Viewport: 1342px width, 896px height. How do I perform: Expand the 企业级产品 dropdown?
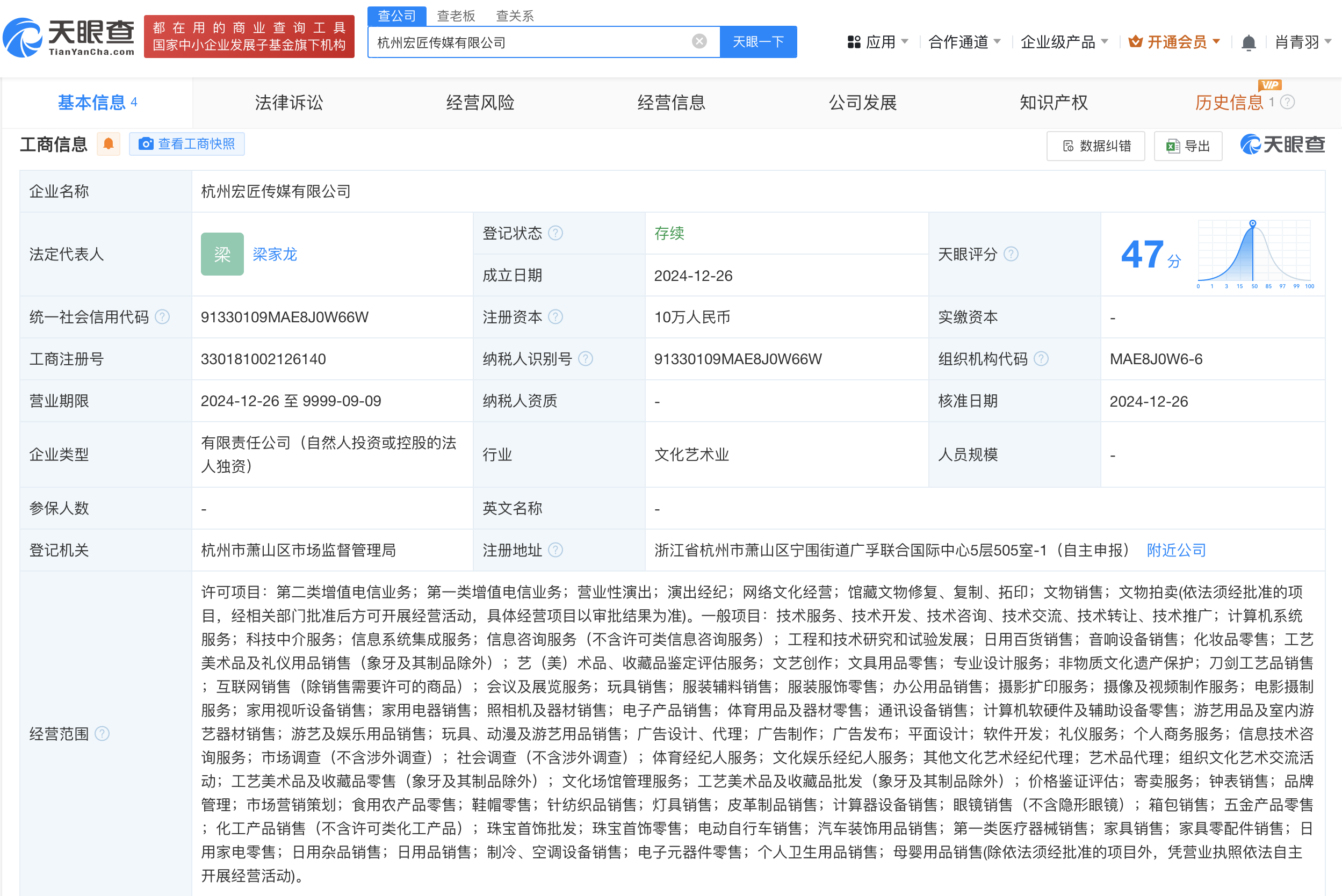(1064, 42)
